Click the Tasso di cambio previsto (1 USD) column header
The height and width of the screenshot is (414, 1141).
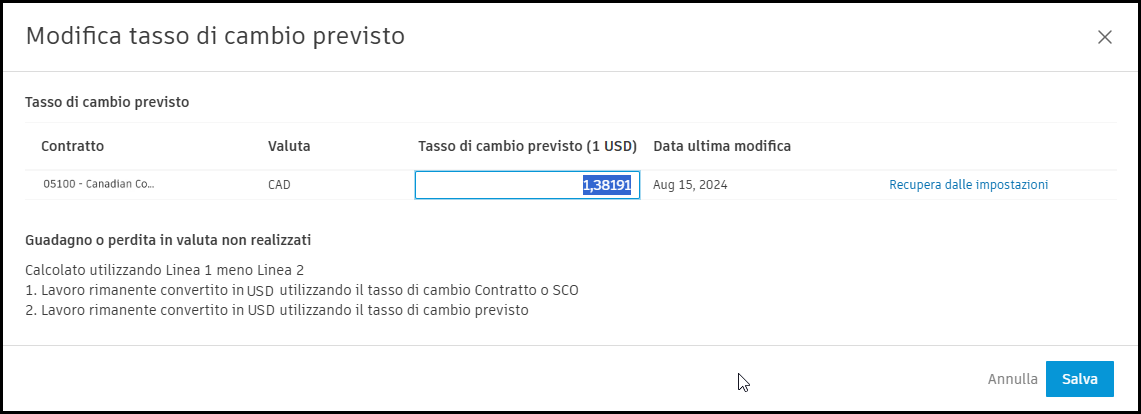pyautogui.click(x=527, y=146)
